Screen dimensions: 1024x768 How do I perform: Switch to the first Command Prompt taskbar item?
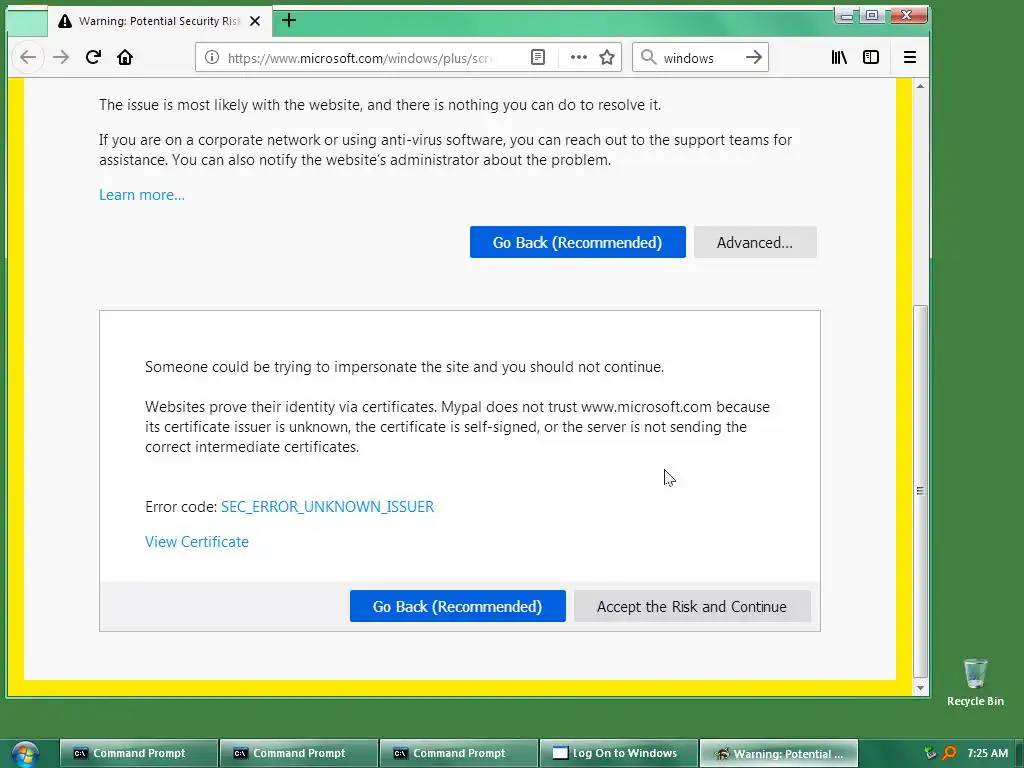pos(138,753)
